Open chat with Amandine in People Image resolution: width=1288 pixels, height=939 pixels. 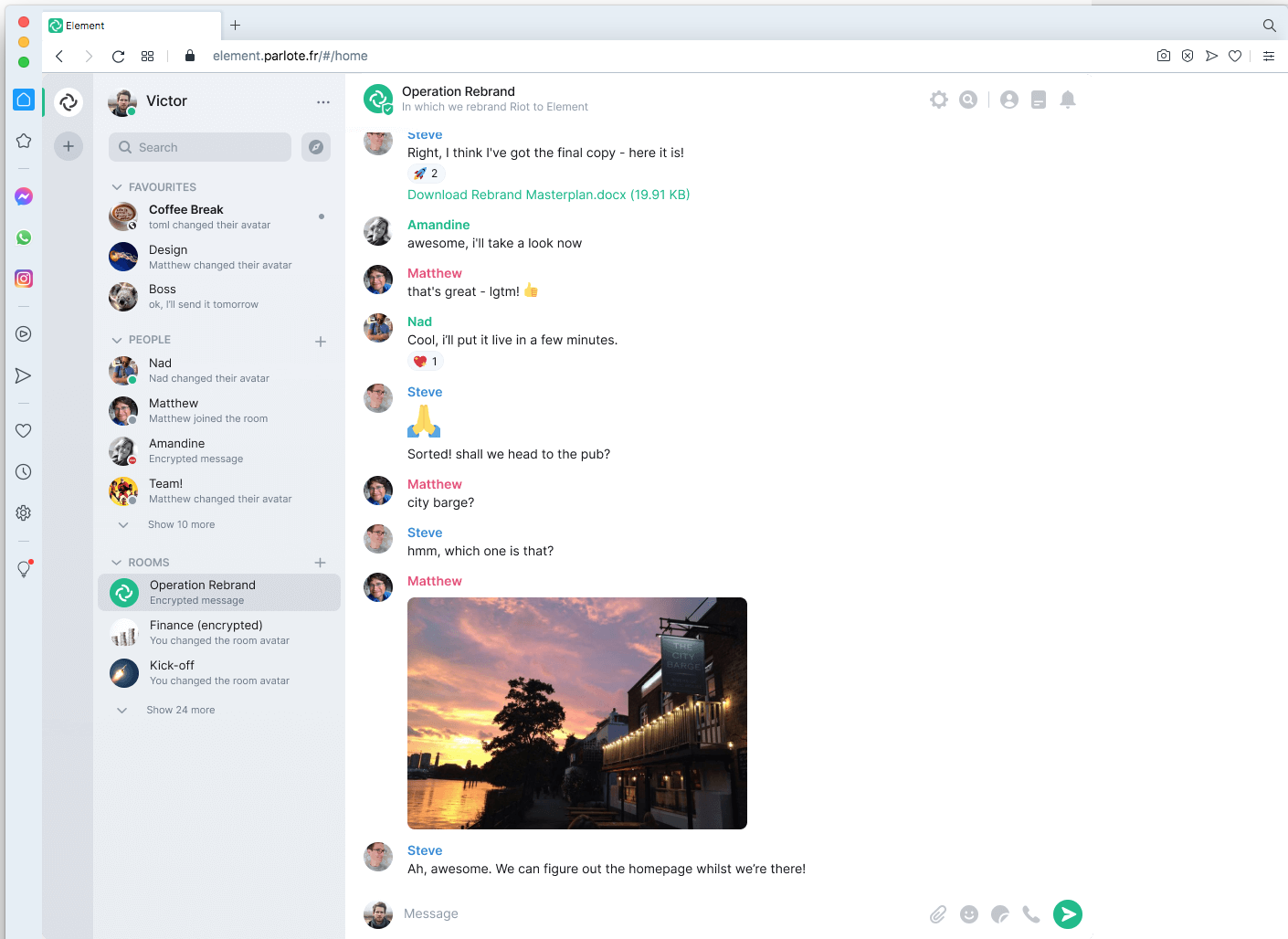pyautogui.click(x=219, y=450)
